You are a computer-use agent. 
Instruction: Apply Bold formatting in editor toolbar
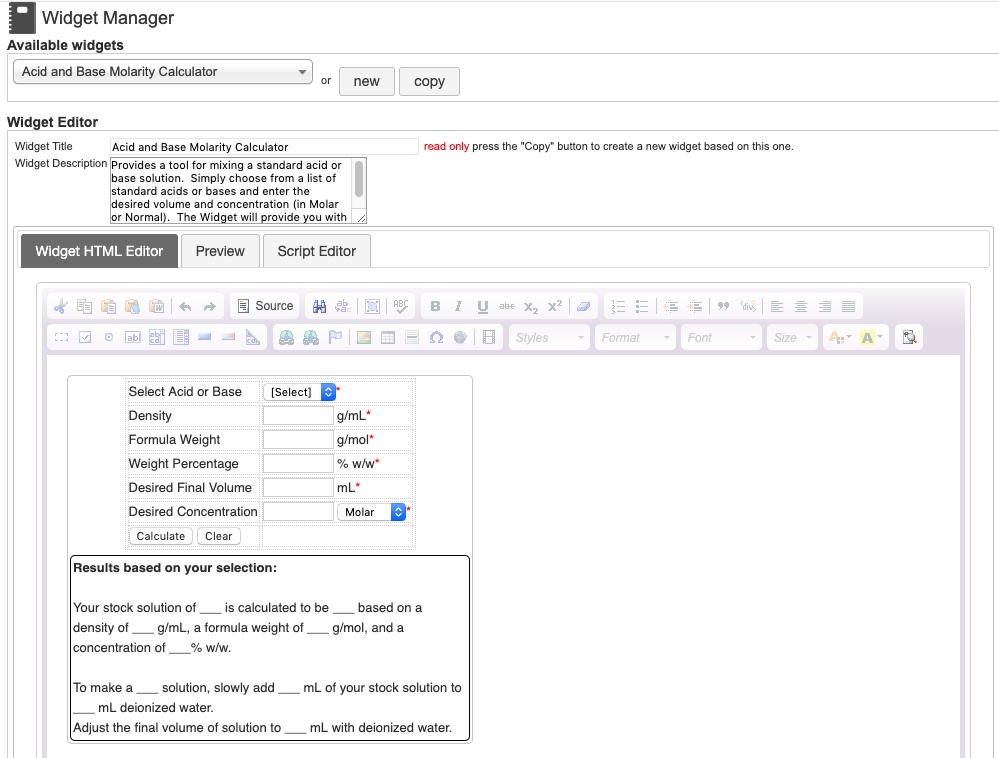pyautogui.click(x=435, y=306)
